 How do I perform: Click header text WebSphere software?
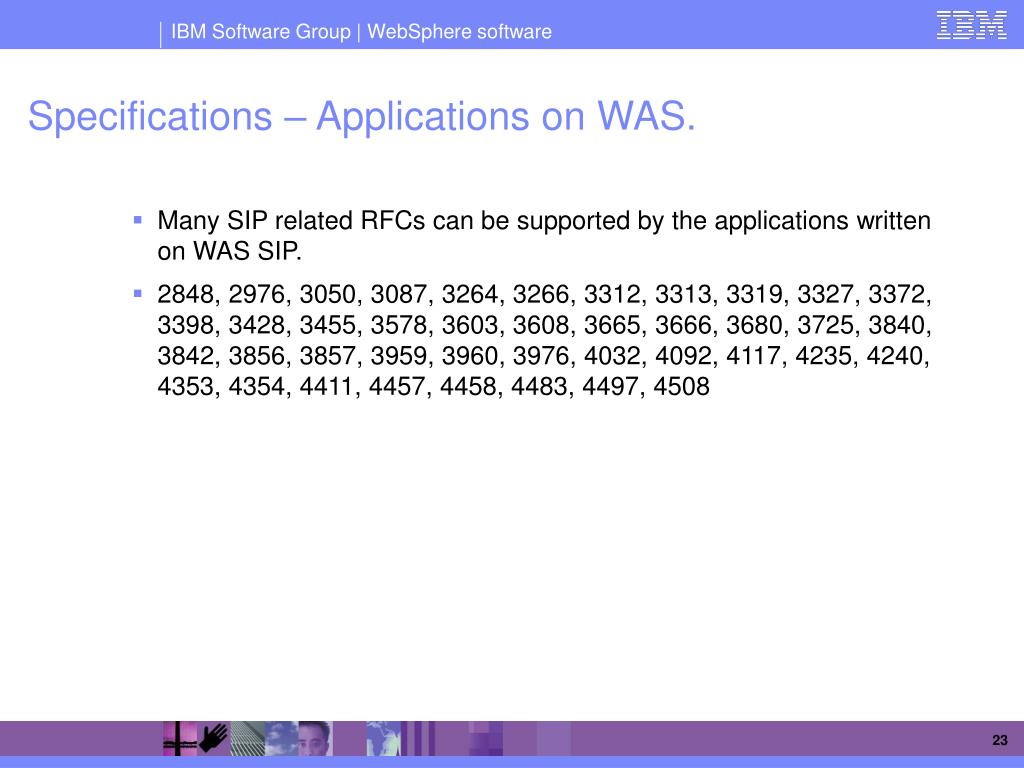459,31
